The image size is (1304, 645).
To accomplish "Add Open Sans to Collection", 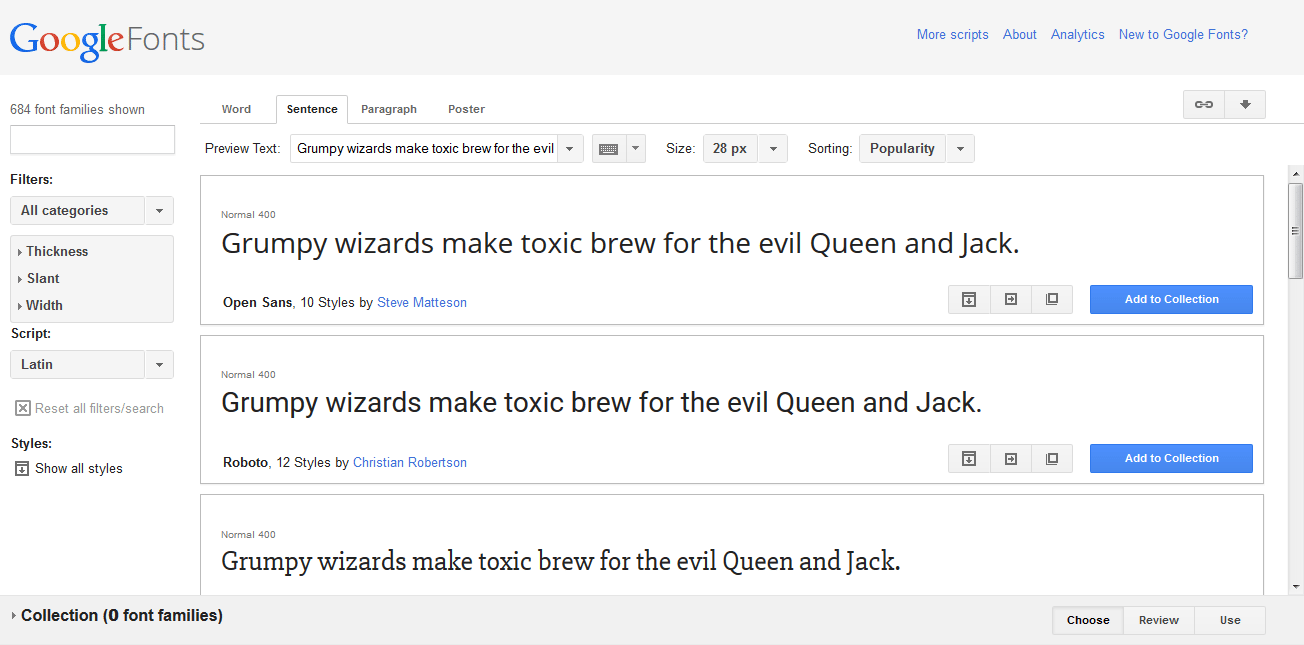I will 1171,299.
